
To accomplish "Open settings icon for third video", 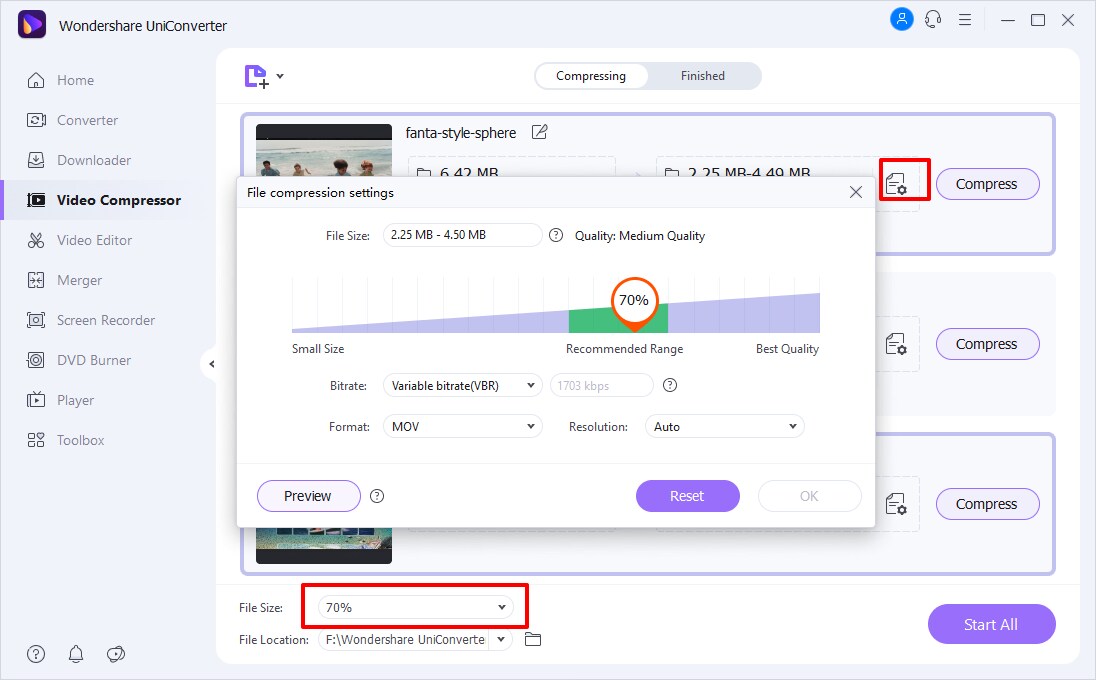I will tap(896, 504).
